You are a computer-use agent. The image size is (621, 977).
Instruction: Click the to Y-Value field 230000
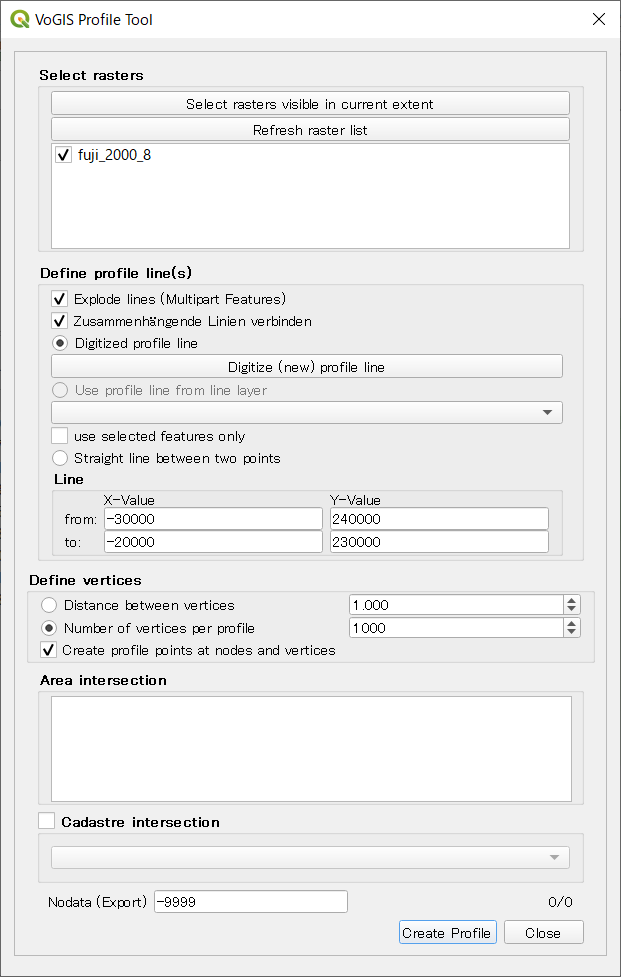439,542
